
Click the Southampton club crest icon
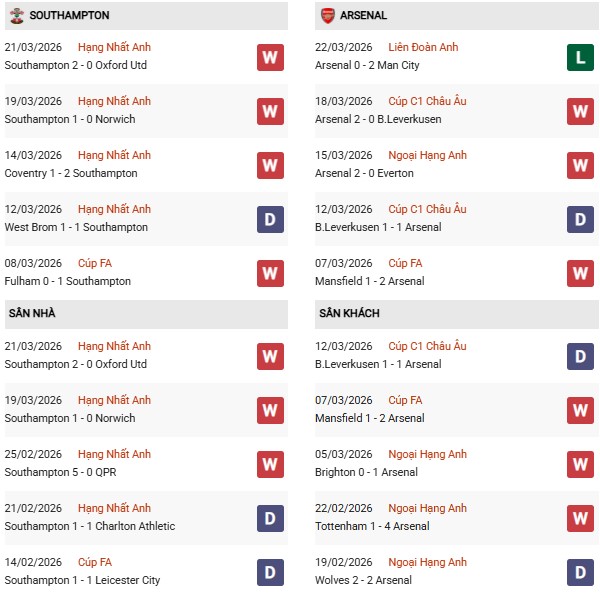[x=15, y=16]
